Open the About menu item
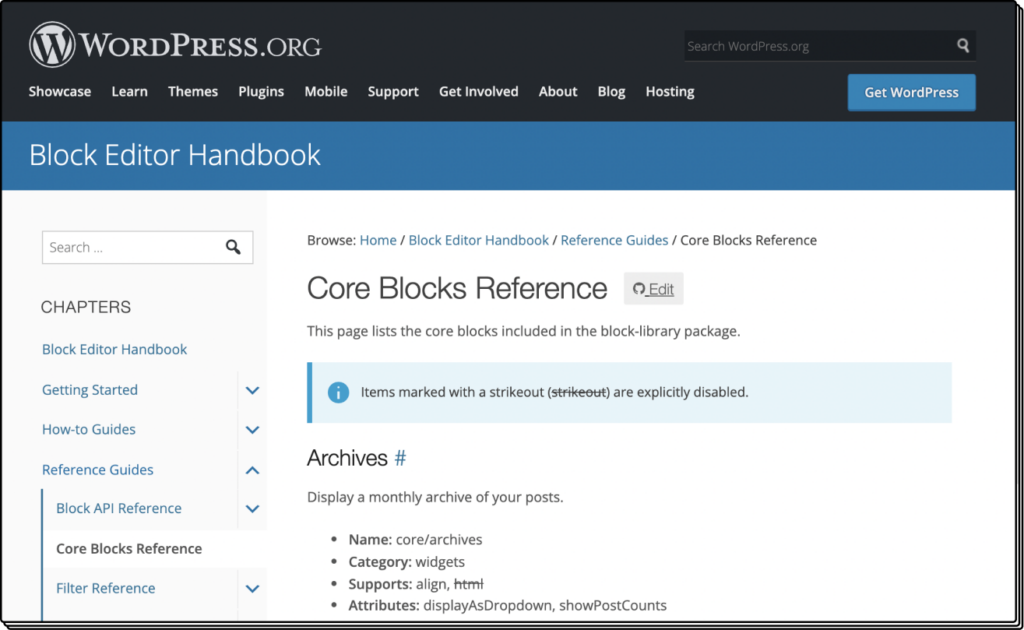The height and width of the screenshot is (630, 1024). [558, 91]
